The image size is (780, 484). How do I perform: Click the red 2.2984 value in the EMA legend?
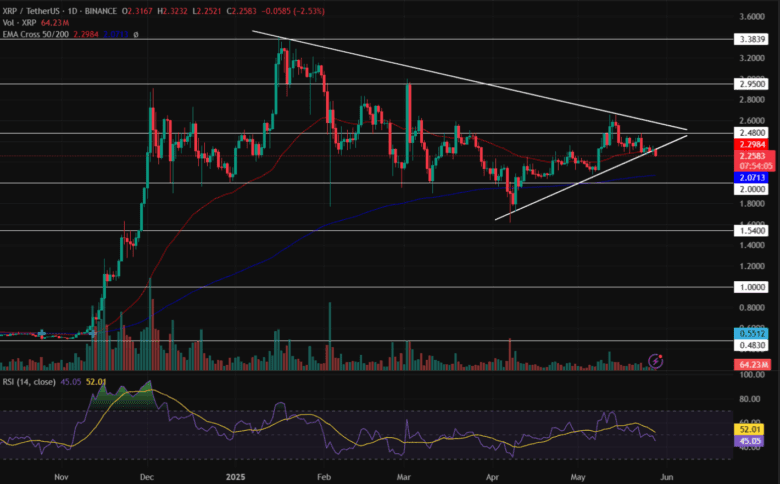coord(86,34)
